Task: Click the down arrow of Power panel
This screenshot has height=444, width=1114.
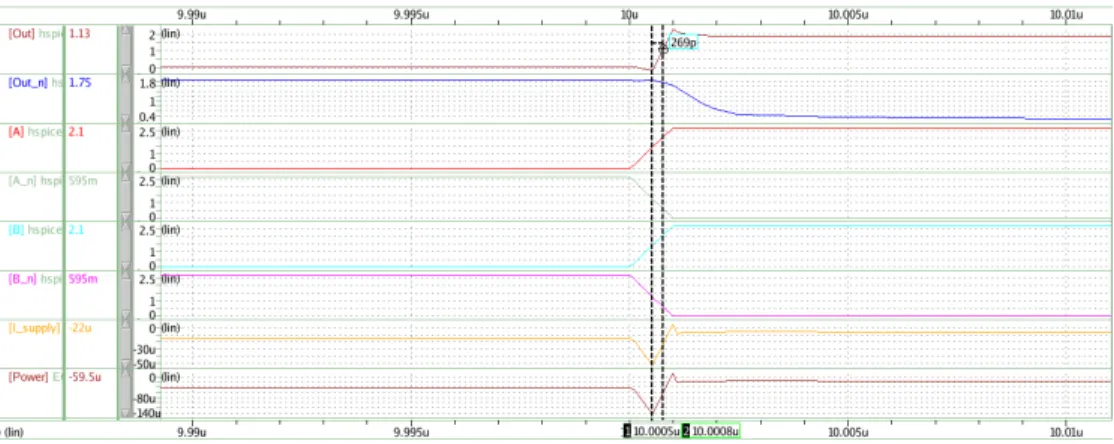Action: coord(126,413)
